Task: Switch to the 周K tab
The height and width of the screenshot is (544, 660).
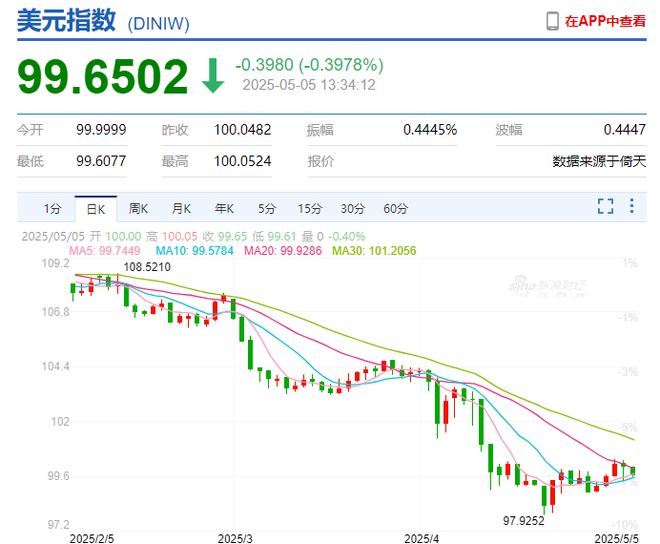Action: (138, 208)
